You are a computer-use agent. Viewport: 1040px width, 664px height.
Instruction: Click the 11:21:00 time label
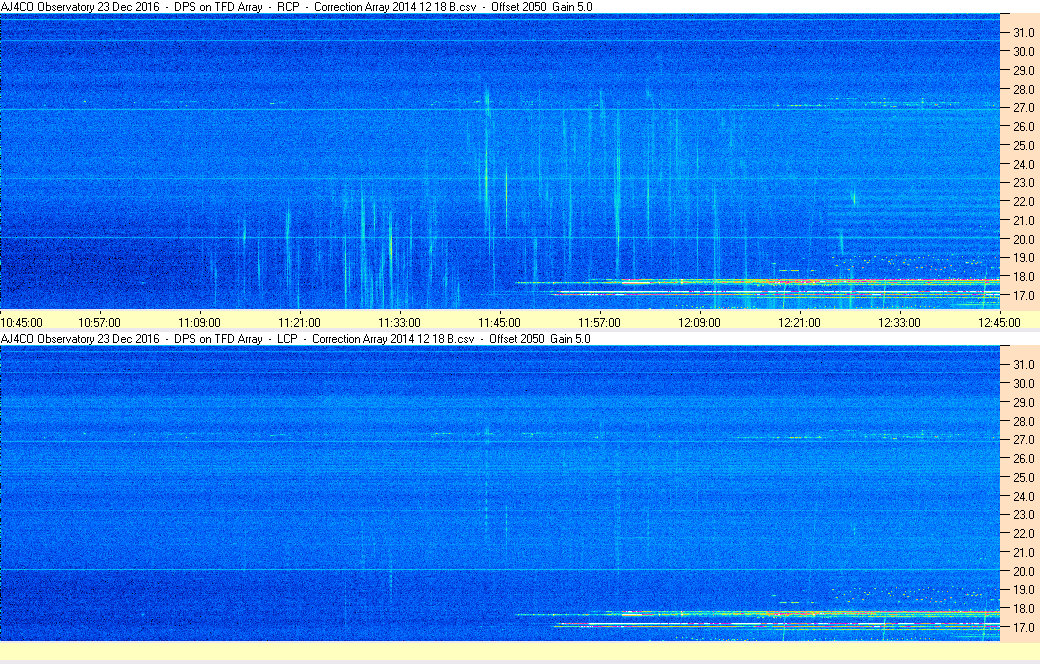299,322
